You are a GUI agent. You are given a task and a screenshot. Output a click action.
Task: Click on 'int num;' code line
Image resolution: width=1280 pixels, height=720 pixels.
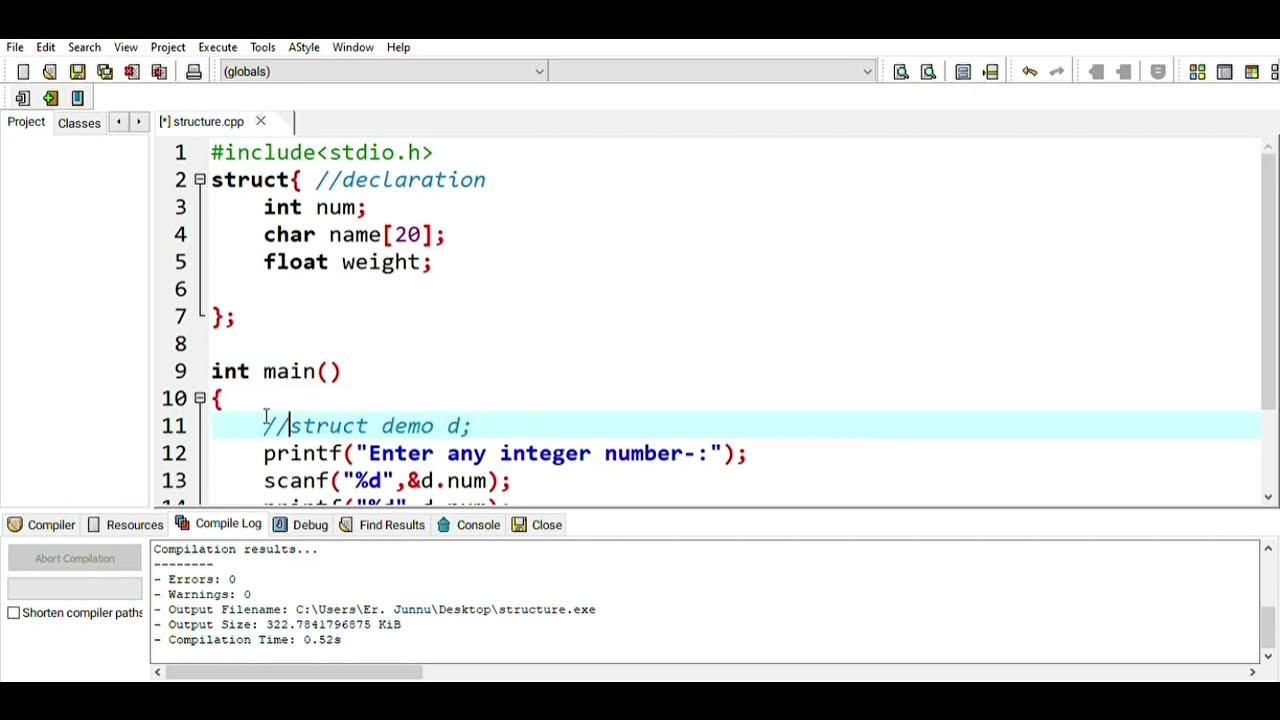coord(315,207)
